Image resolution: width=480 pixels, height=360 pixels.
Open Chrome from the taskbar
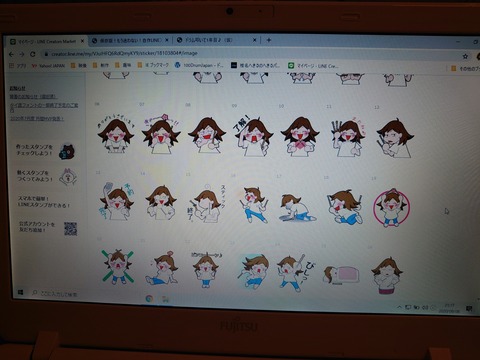coord(149,298)
